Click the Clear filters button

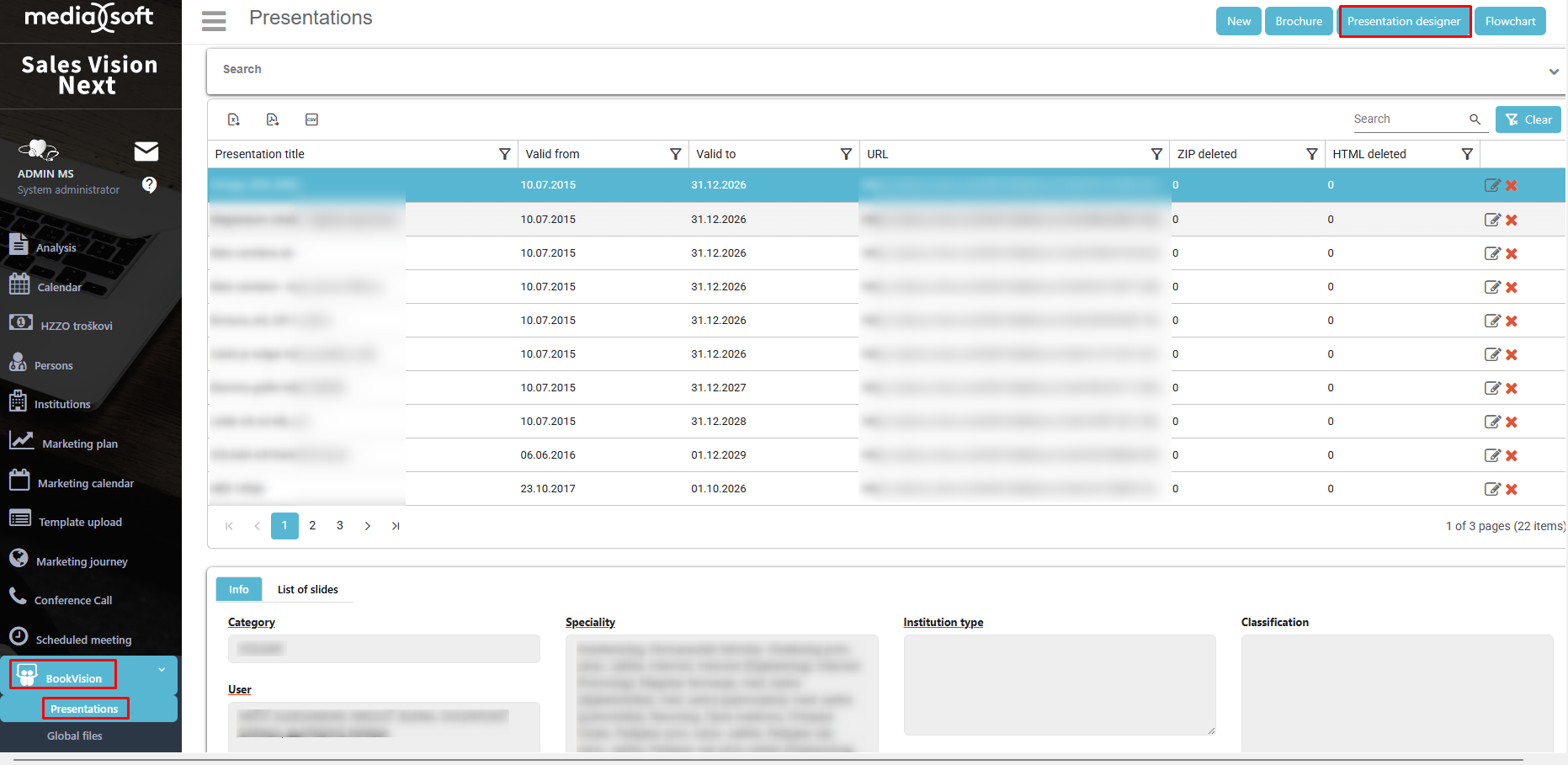[1528, 120]
